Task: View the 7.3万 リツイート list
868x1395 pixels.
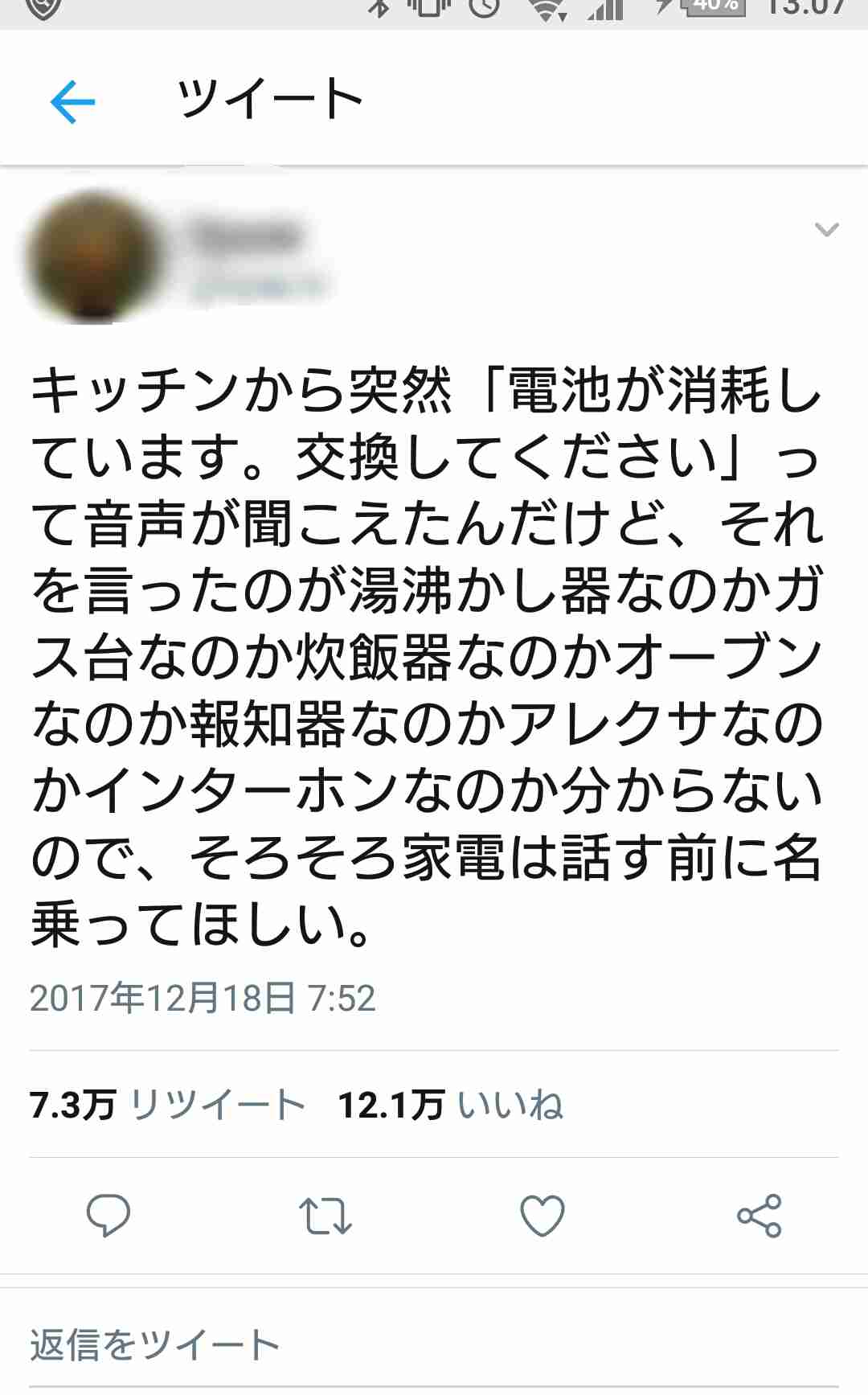Action: (x=168, y=1105)
